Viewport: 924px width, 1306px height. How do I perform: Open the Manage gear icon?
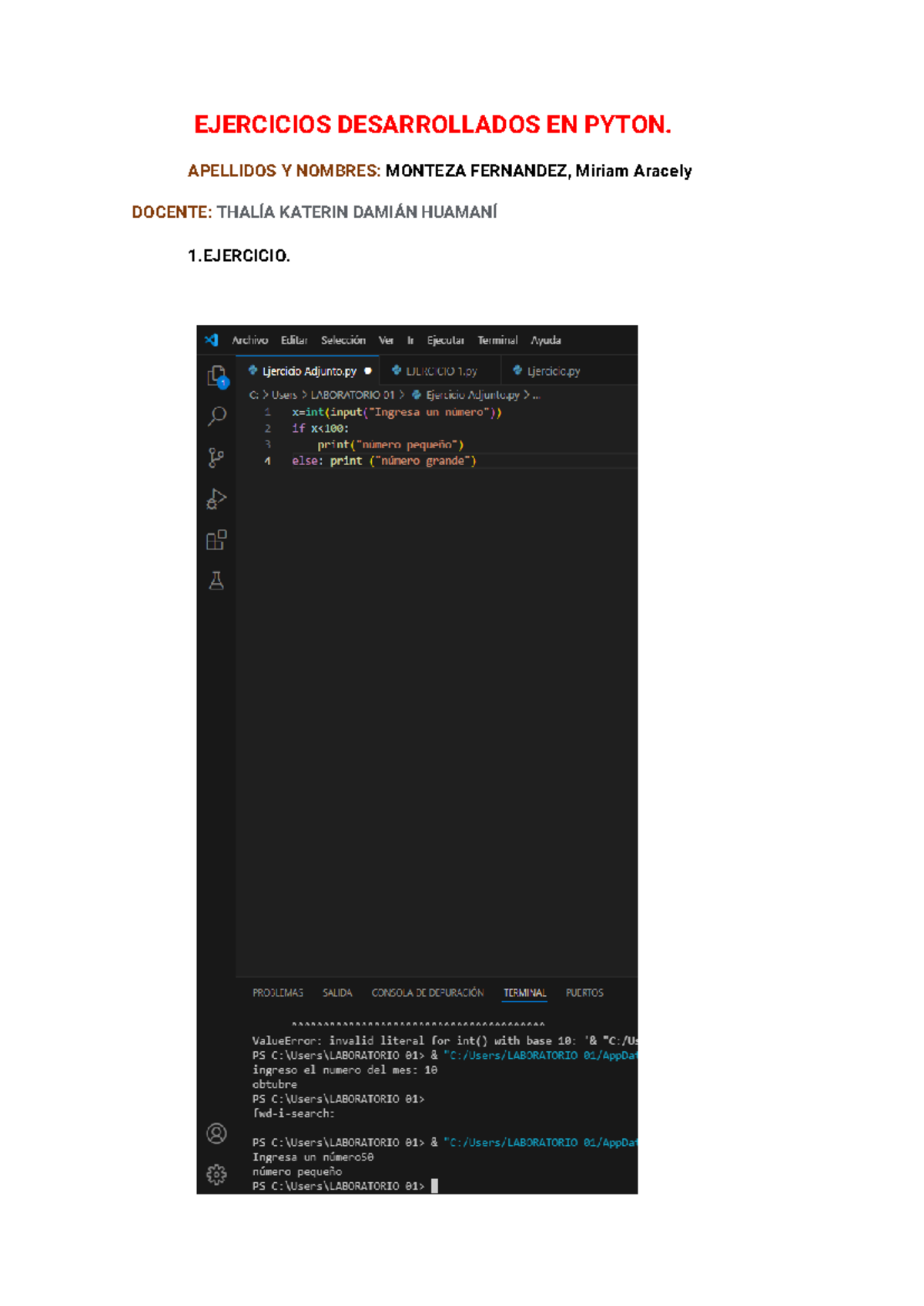tap(216, 1174)
